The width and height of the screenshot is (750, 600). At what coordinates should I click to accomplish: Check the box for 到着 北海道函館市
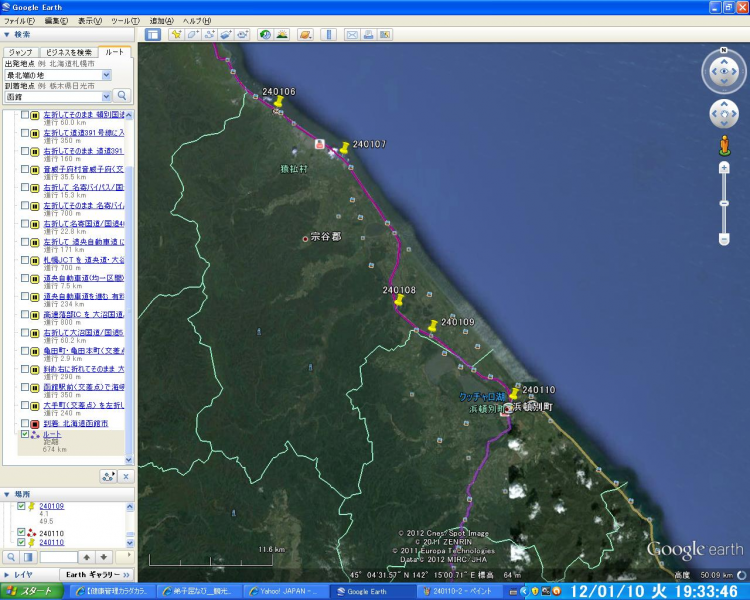[x=25, y=423]
